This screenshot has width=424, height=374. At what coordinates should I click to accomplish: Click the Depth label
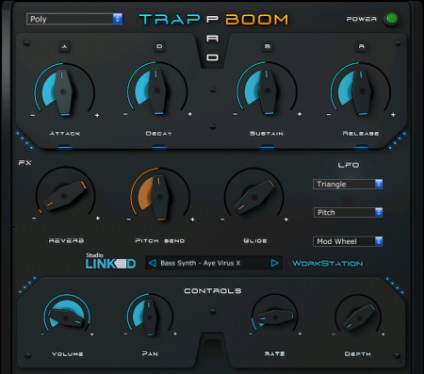(x=358, y=354)
